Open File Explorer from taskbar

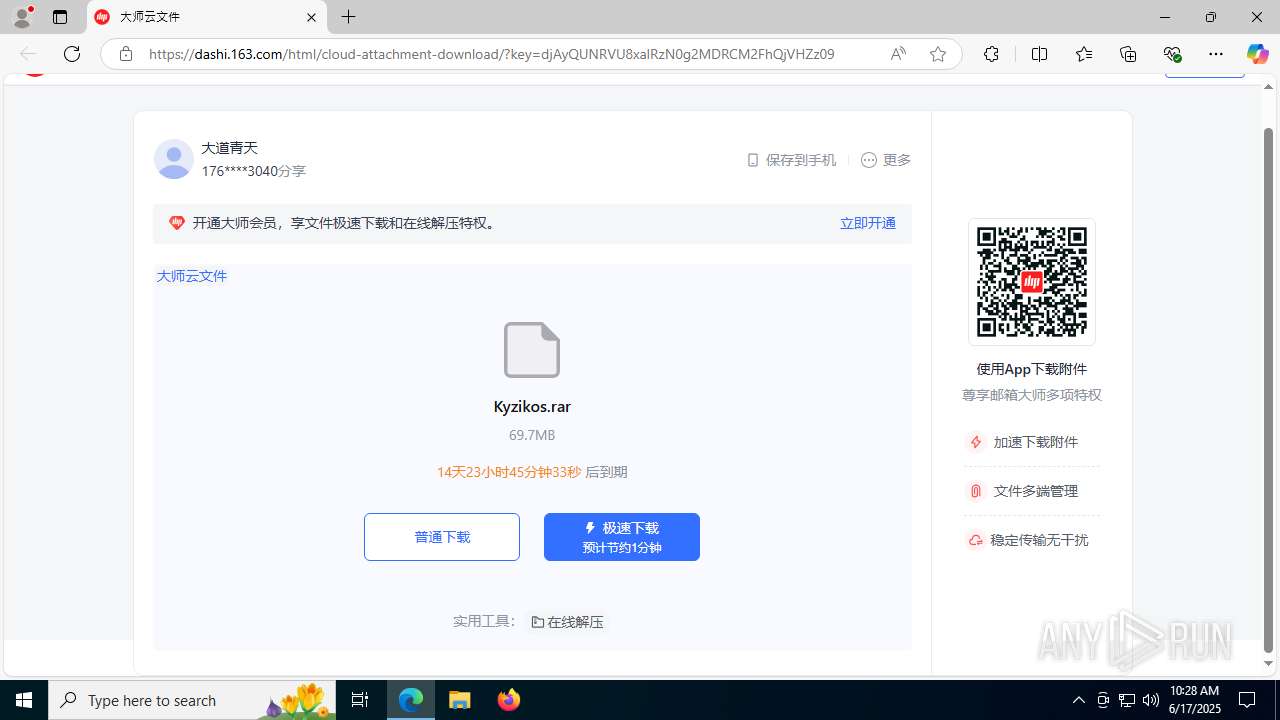[460, 700]
